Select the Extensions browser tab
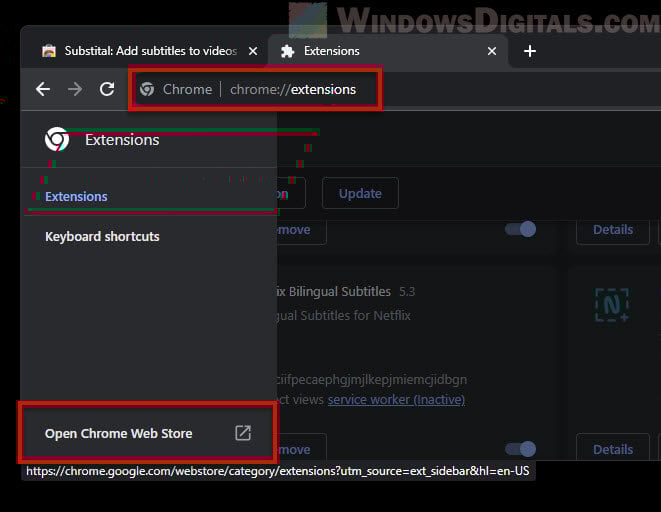This screenshot has height=512, width=661. point(388,51)
